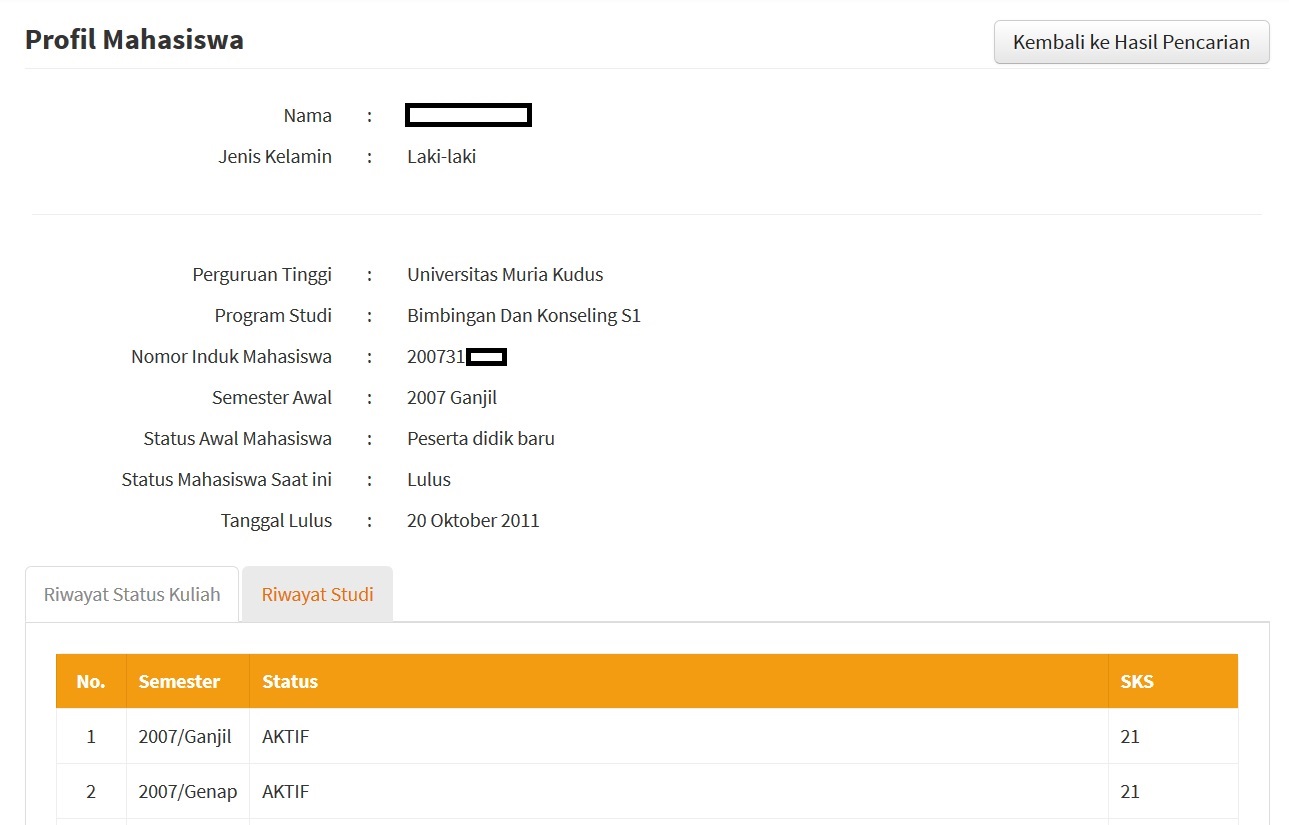The width and height of the screenshot is (1289, 825).
Task: Click the graduation date 20 Oktober 2011
Action: [x=473, y=520]
